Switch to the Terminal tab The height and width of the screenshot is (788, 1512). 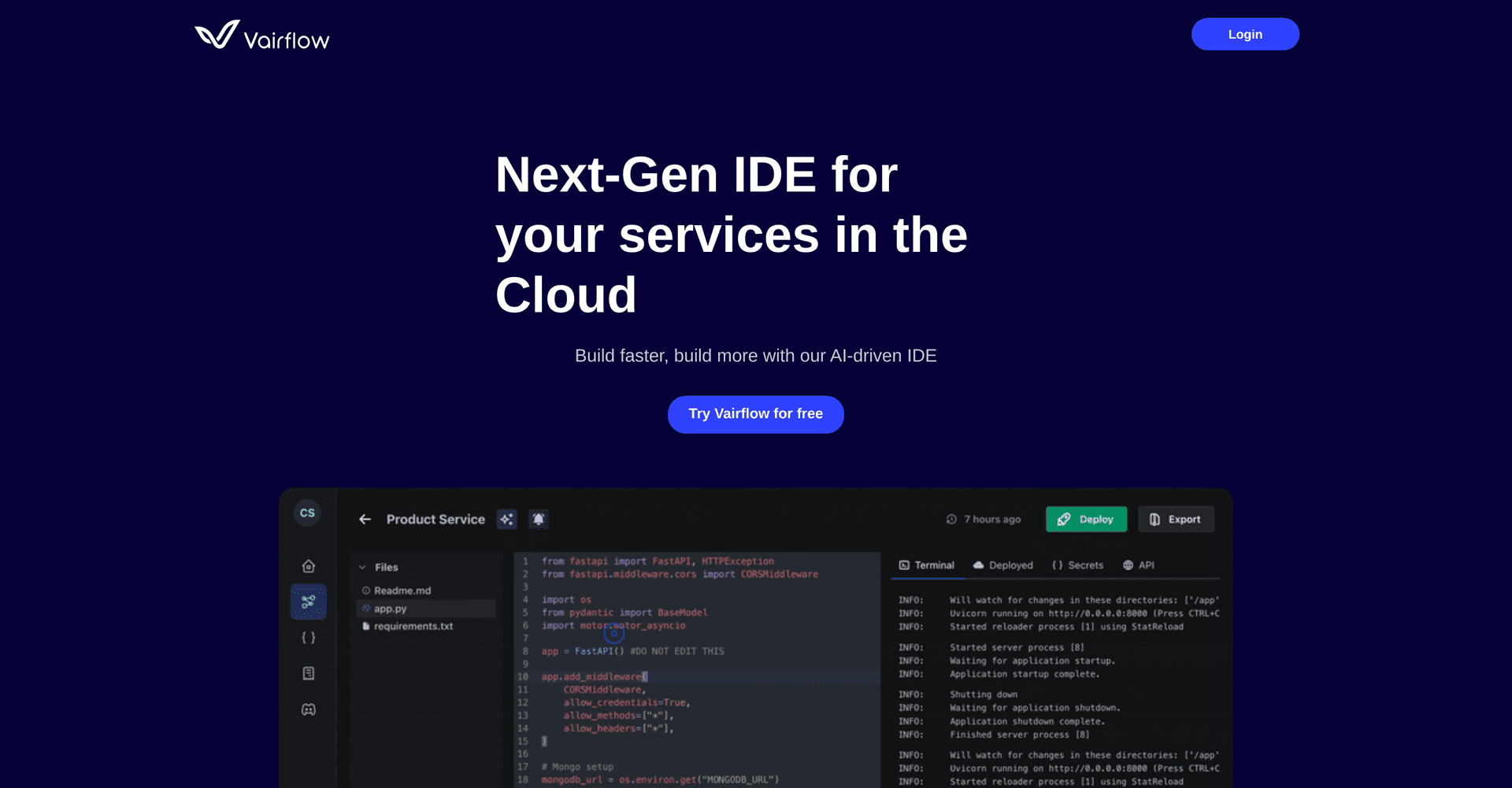tap(927, 565)
